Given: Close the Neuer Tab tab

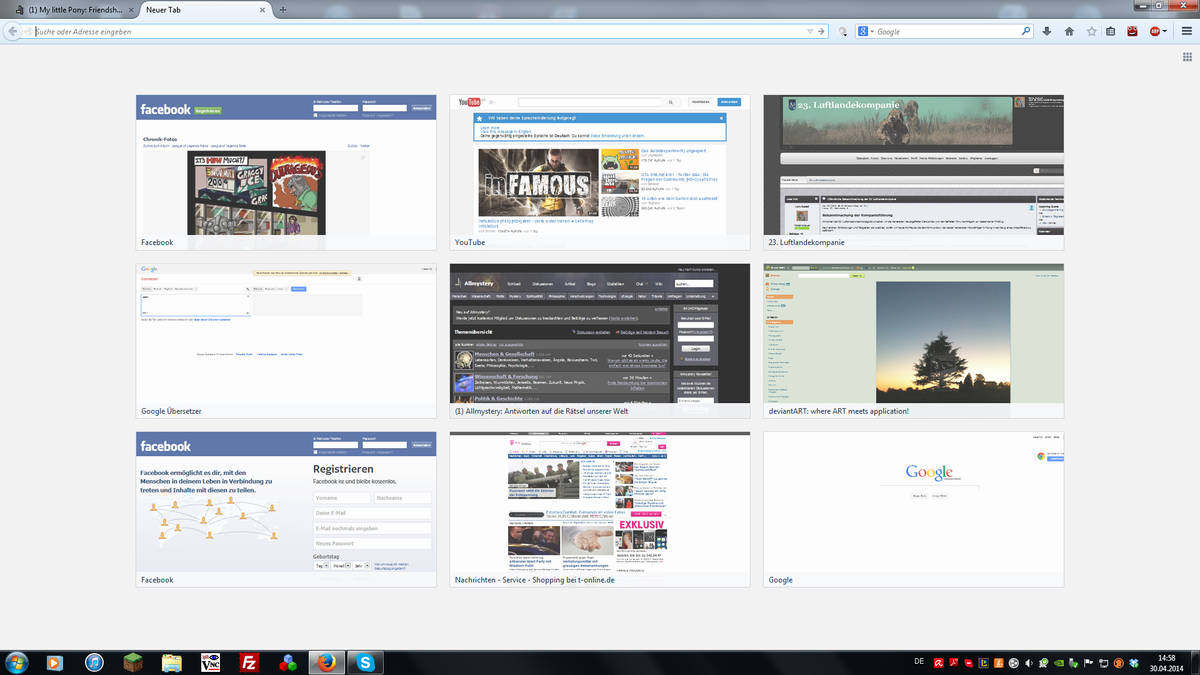Looking at the screenshot, I should coord(263,9).
